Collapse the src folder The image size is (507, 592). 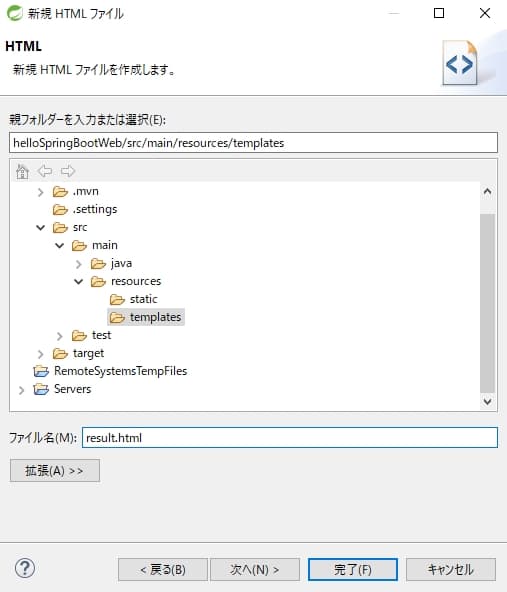click(x=40, y=228)
